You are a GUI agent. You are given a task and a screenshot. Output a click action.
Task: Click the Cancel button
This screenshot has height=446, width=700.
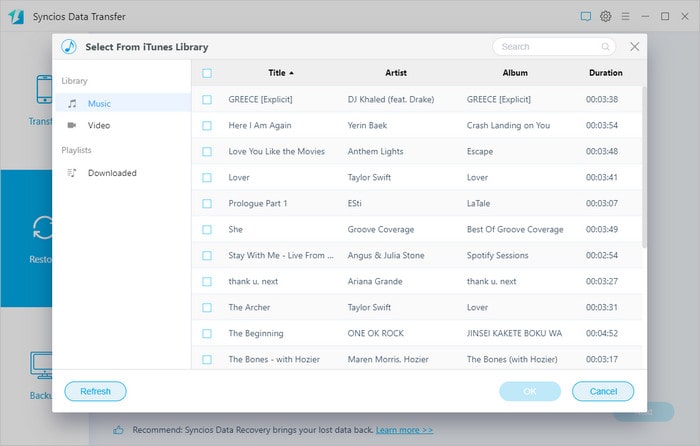pos(603,391)
